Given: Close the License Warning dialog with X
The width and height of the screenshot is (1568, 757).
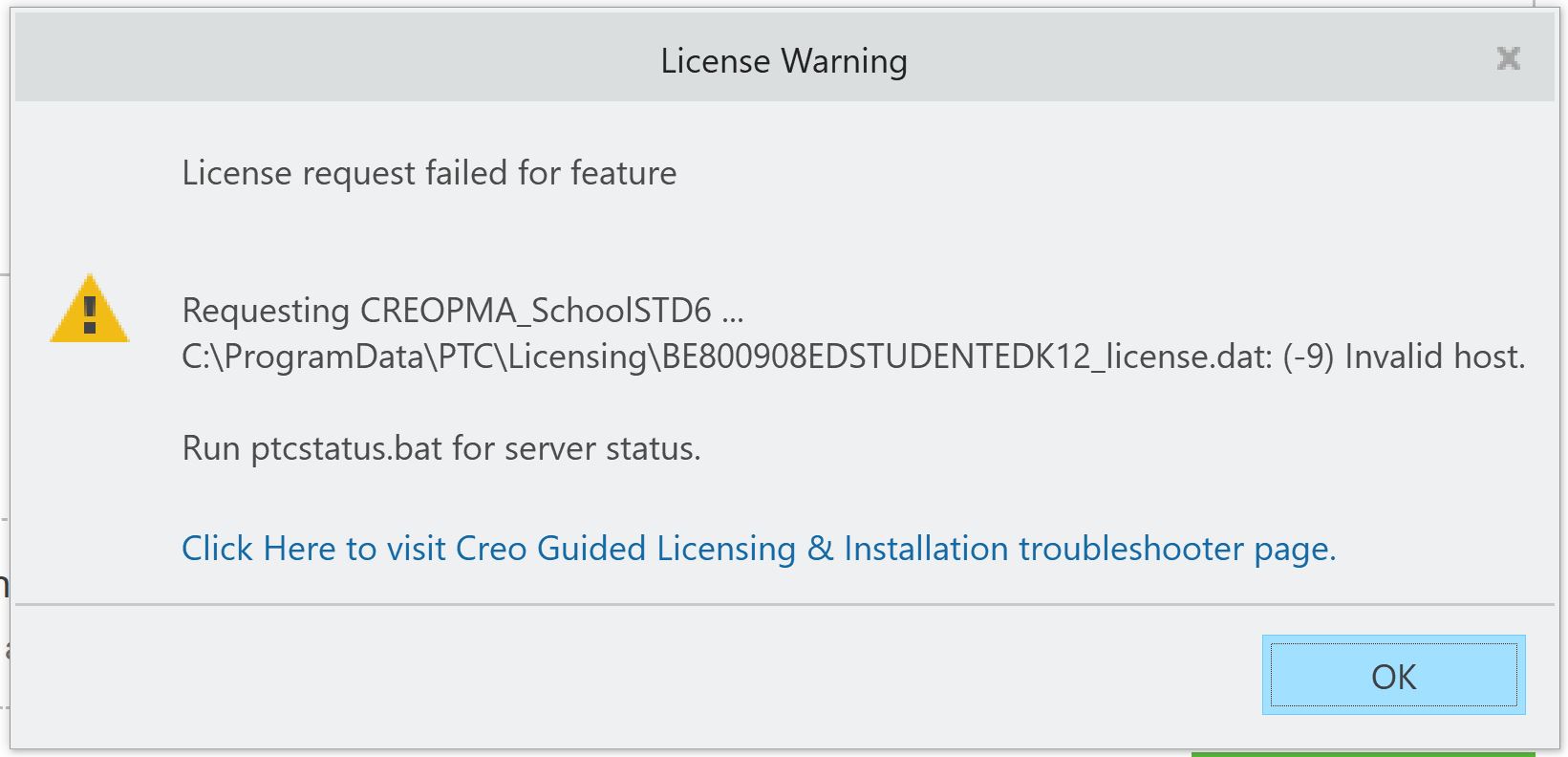Looking at the screenshot, I should 1508,59.
